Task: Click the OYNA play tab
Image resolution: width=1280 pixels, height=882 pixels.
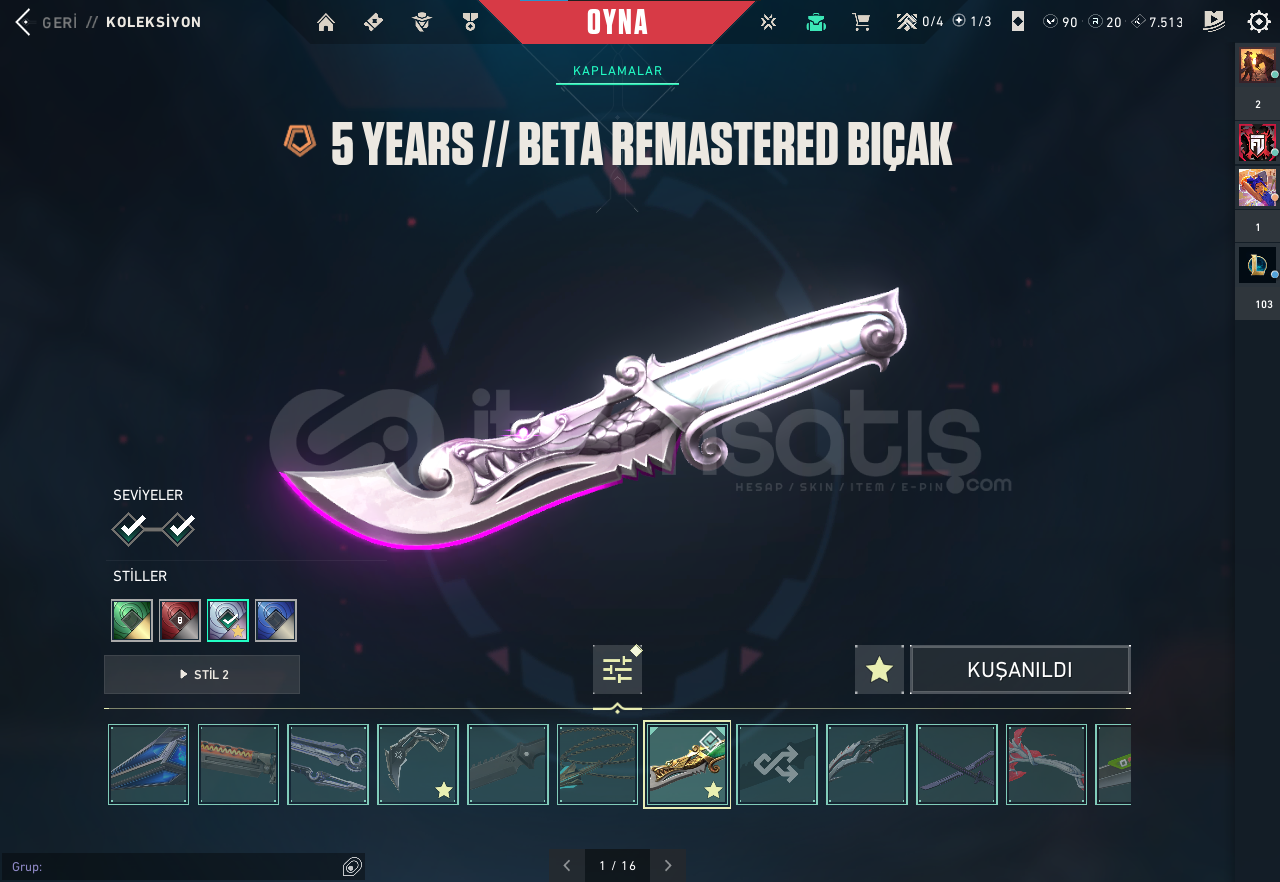Action: coord(617,21)
